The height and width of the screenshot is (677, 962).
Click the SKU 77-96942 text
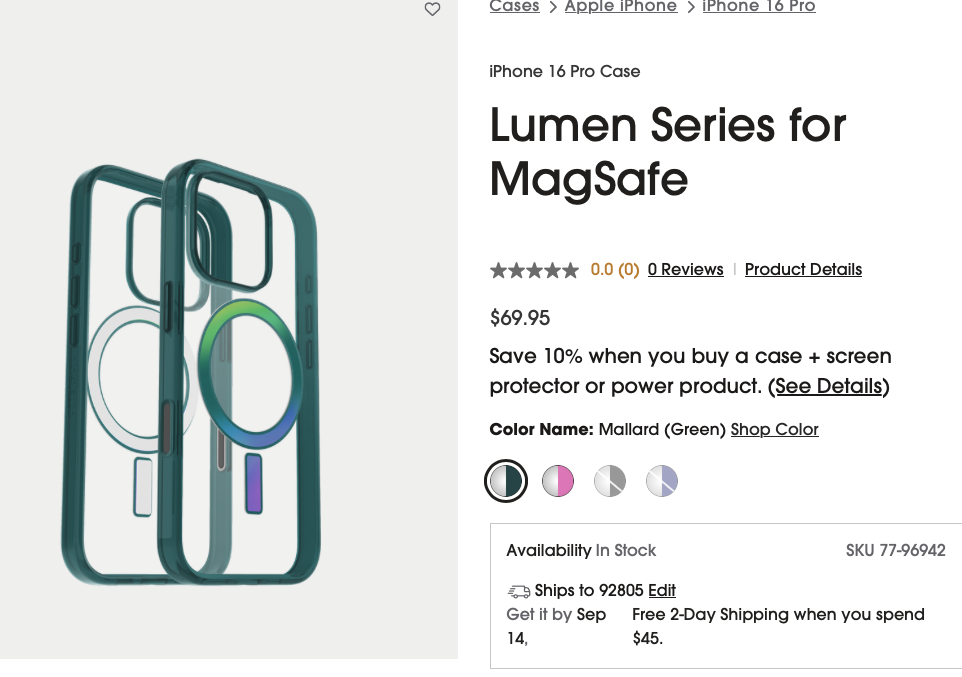[895, 551]
